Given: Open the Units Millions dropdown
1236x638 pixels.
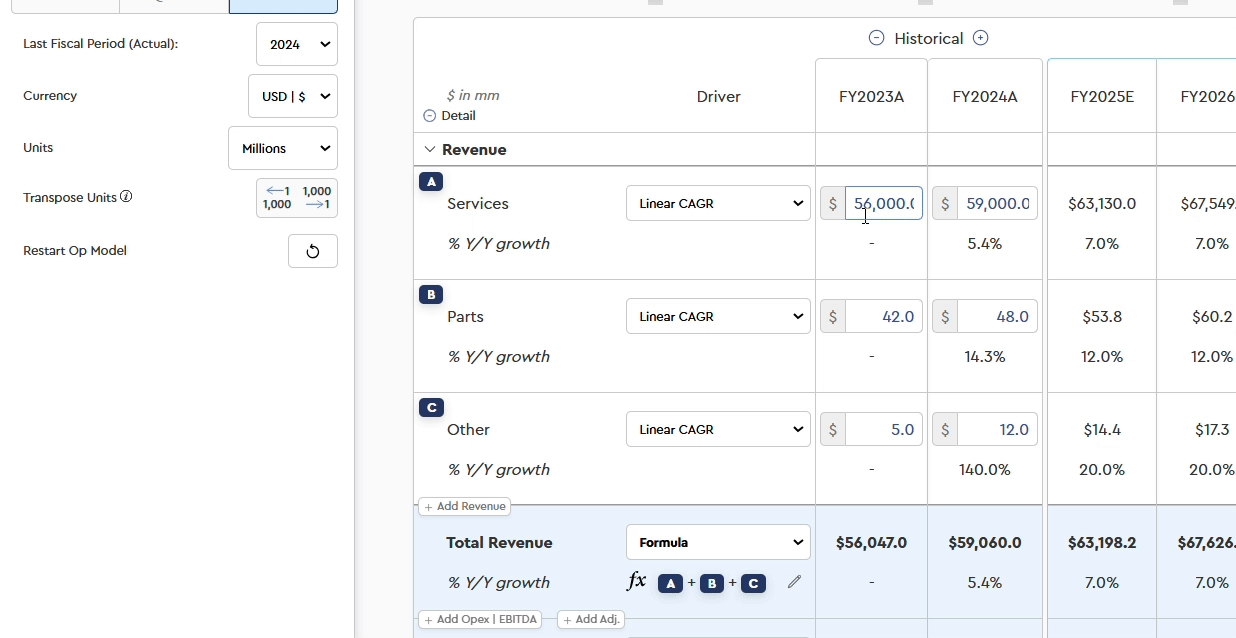Looking at the screenshot, I should (x=283, y=148).
